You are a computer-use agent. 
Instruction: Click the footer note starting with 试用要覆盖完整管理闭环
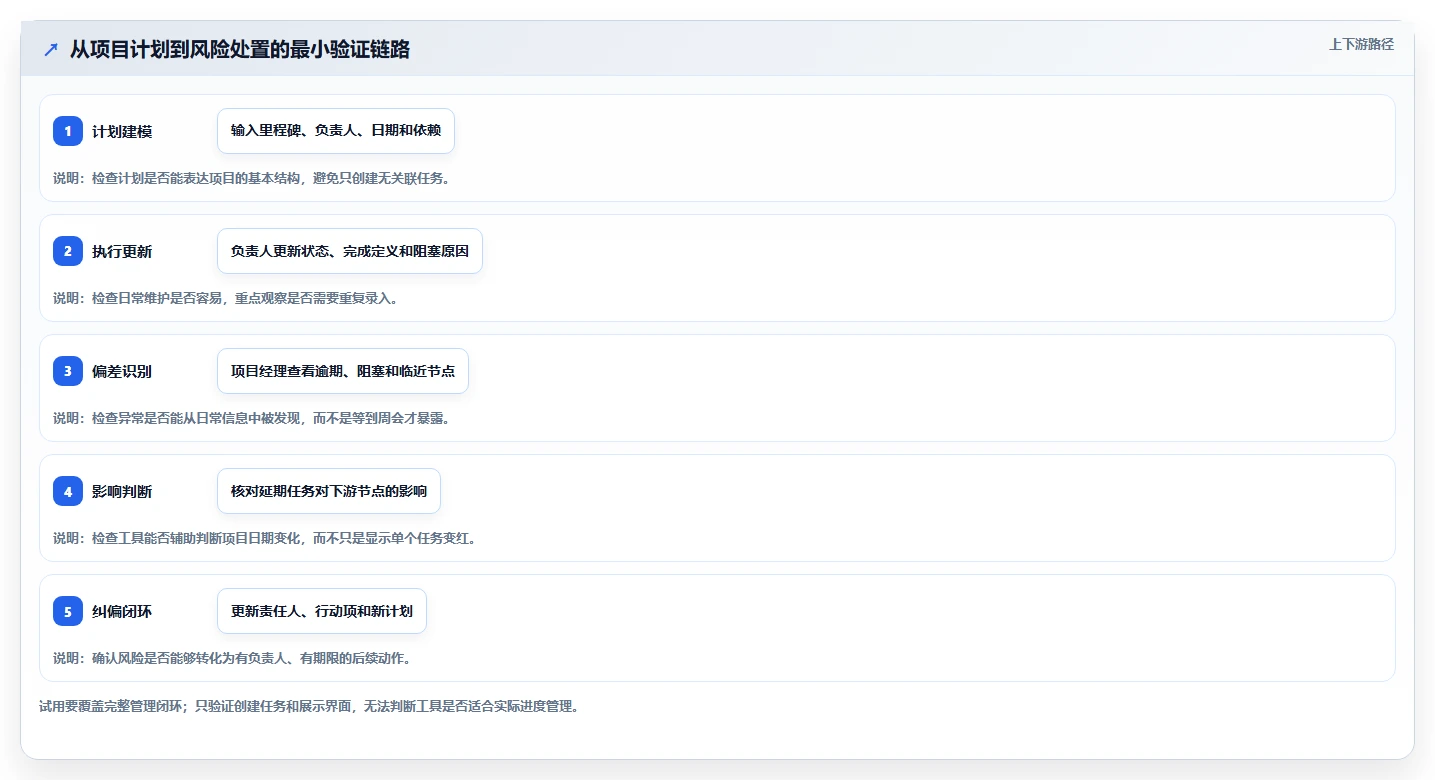point(309,706)
